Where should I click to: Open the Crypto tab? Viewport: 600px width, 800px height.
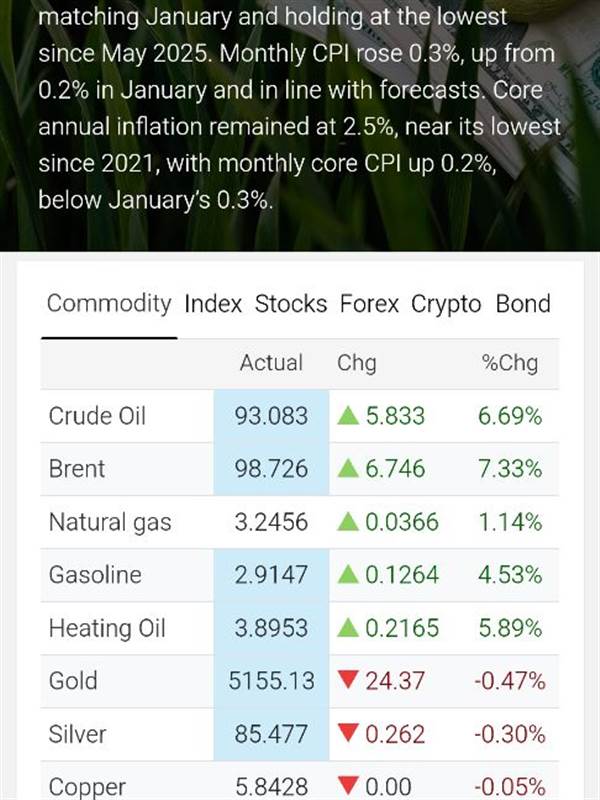tap(446, 304)
